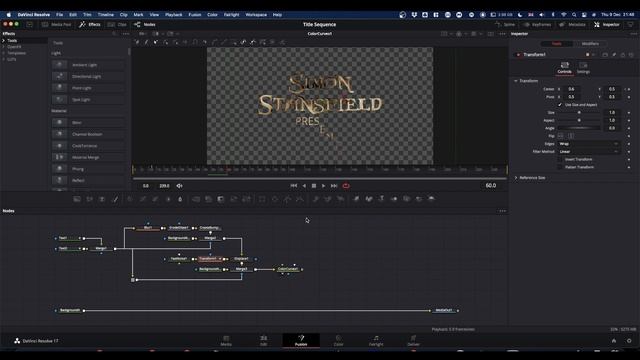Switch to the Deliver page tab
The width and height of the screenshot is (640, 360).
[413, 340]
